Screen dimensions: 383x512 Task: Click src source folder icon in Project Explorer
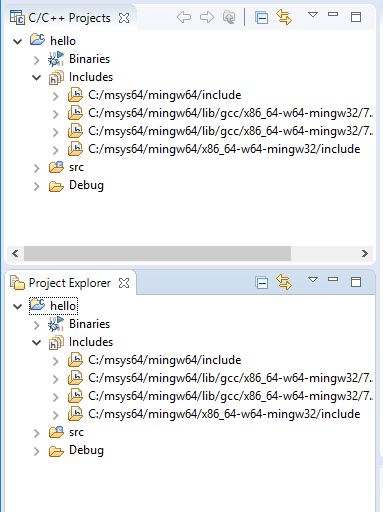tap(56, 432)
